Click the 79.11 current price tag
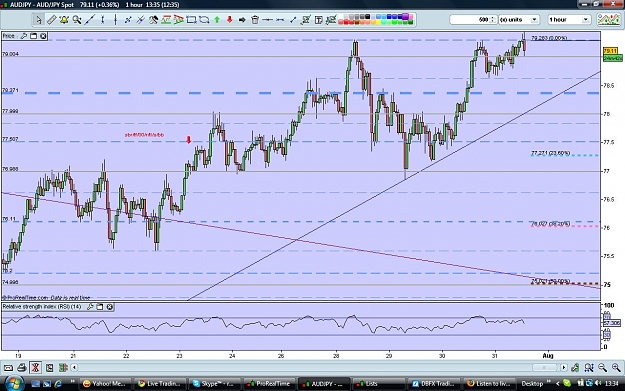This screenshot has width=625, height=391. coord(610,51)
